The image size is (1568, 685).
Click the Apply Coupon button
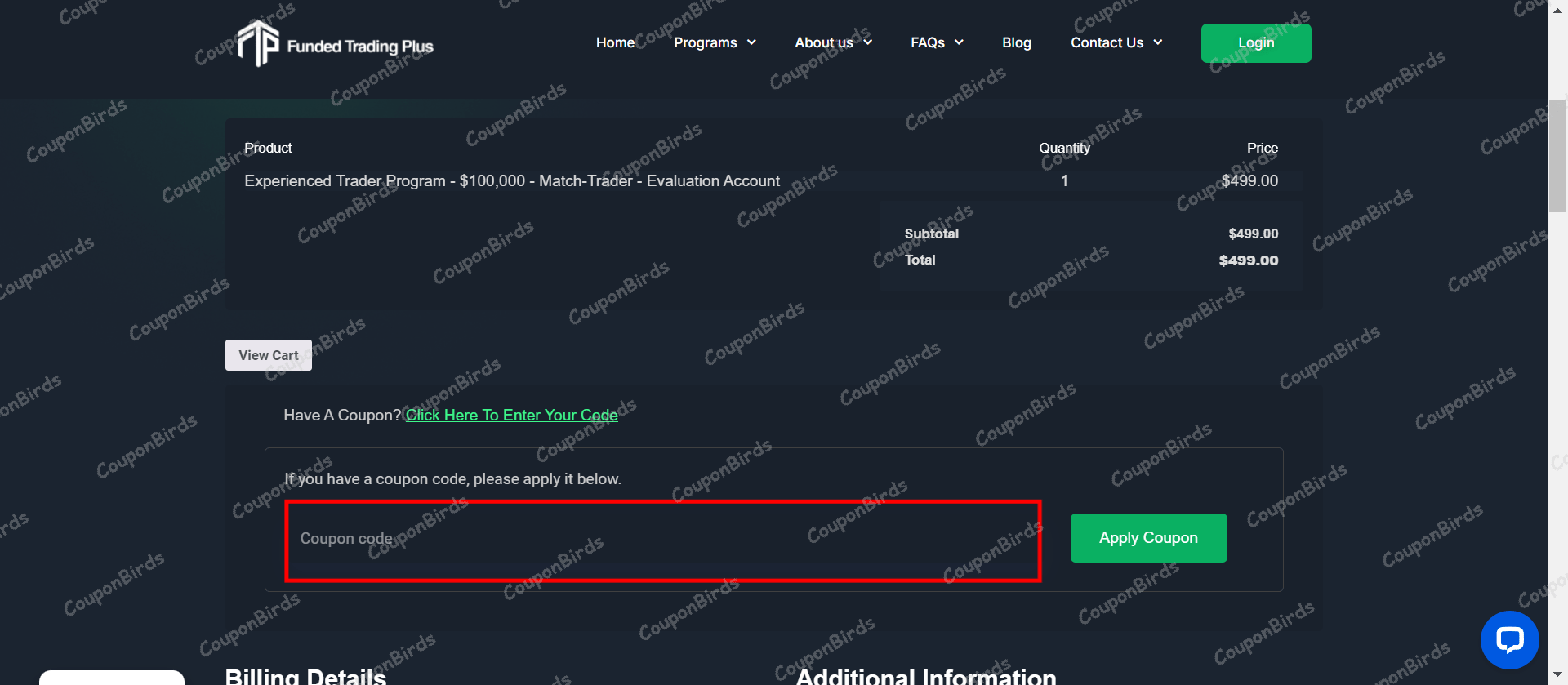click(1148, 538)
